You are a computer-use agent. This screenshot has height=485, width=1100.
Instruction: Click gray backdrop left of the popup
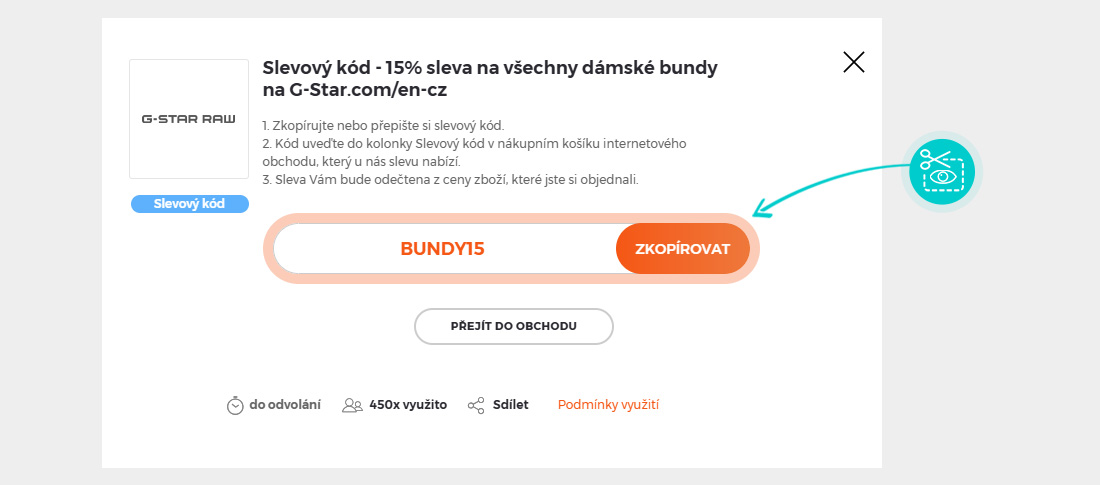point(50,242)
